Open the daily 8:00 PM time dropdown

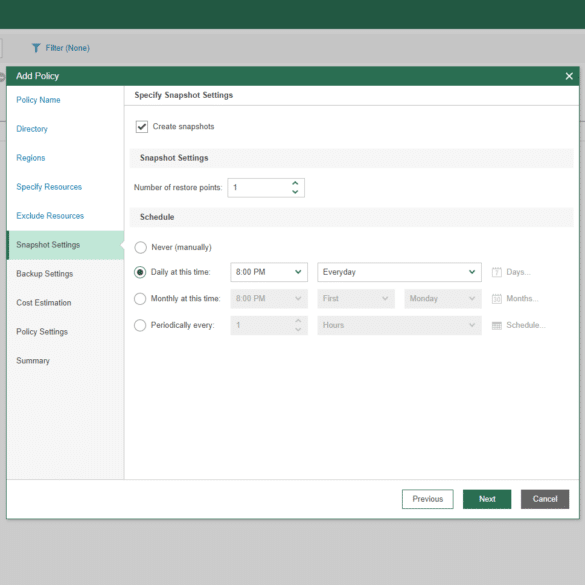(269, 272)
